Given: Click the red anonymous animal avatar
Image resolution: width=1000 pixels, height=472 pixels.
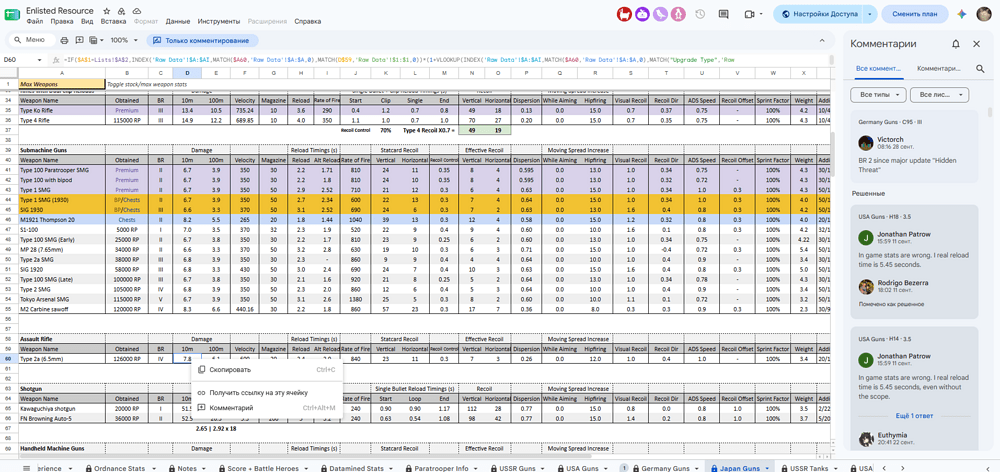Looking at the screenshot, I should (x=624, y=14).
